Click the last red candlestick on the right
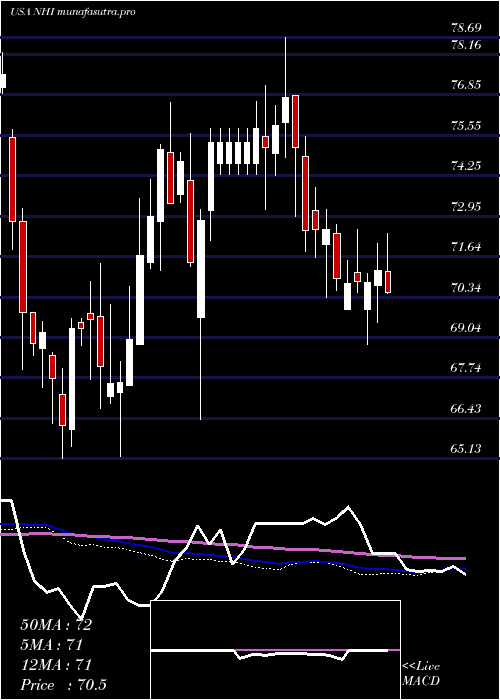 coord(388,282)
